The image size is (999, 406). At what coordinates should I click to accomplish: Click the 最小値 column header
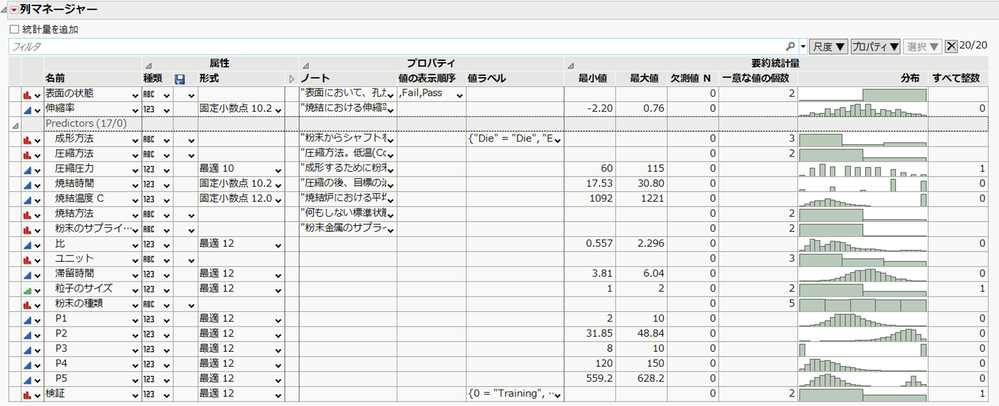coord(592,78)
